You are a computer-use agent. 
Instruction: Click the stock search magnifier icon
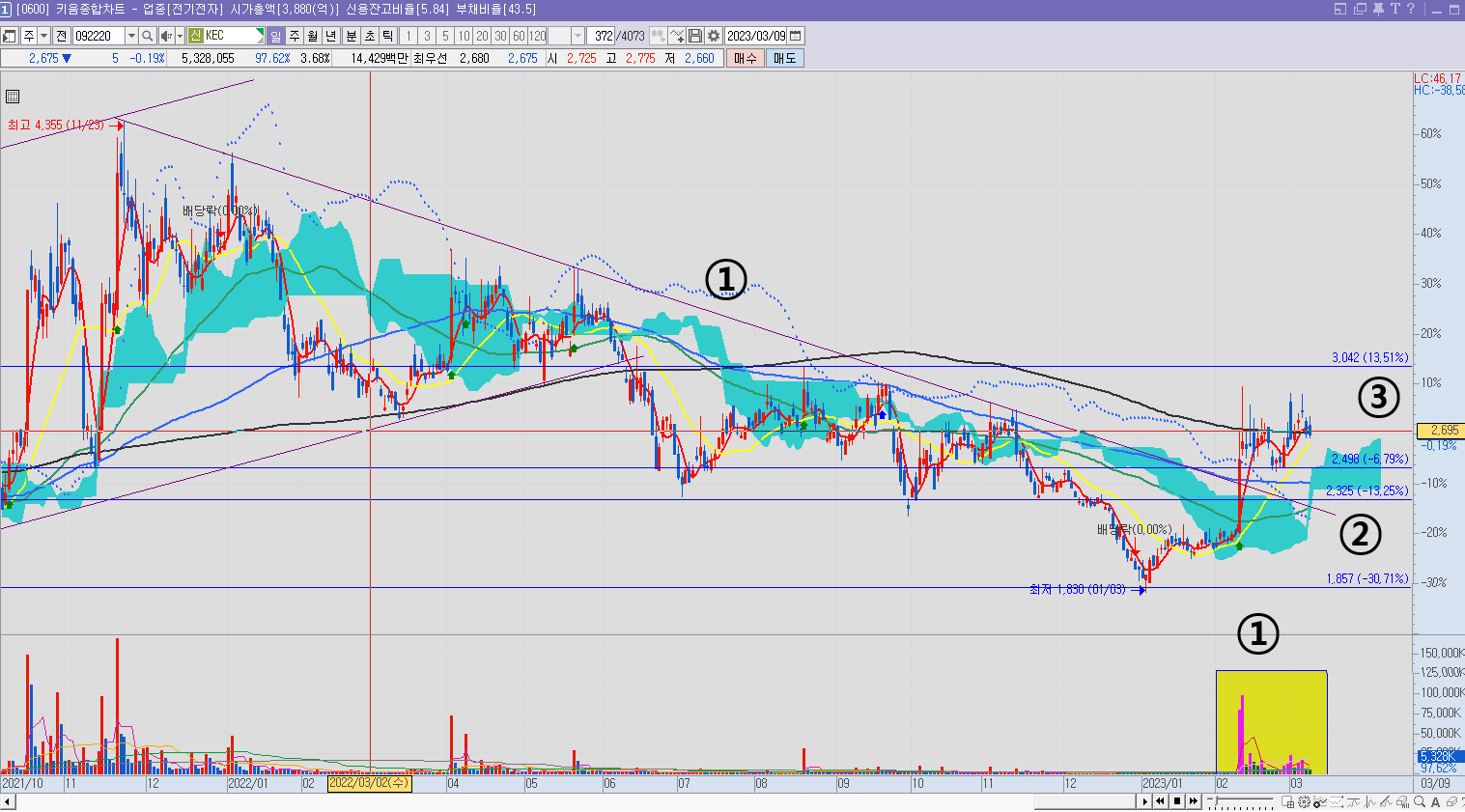tap(148, 36)
